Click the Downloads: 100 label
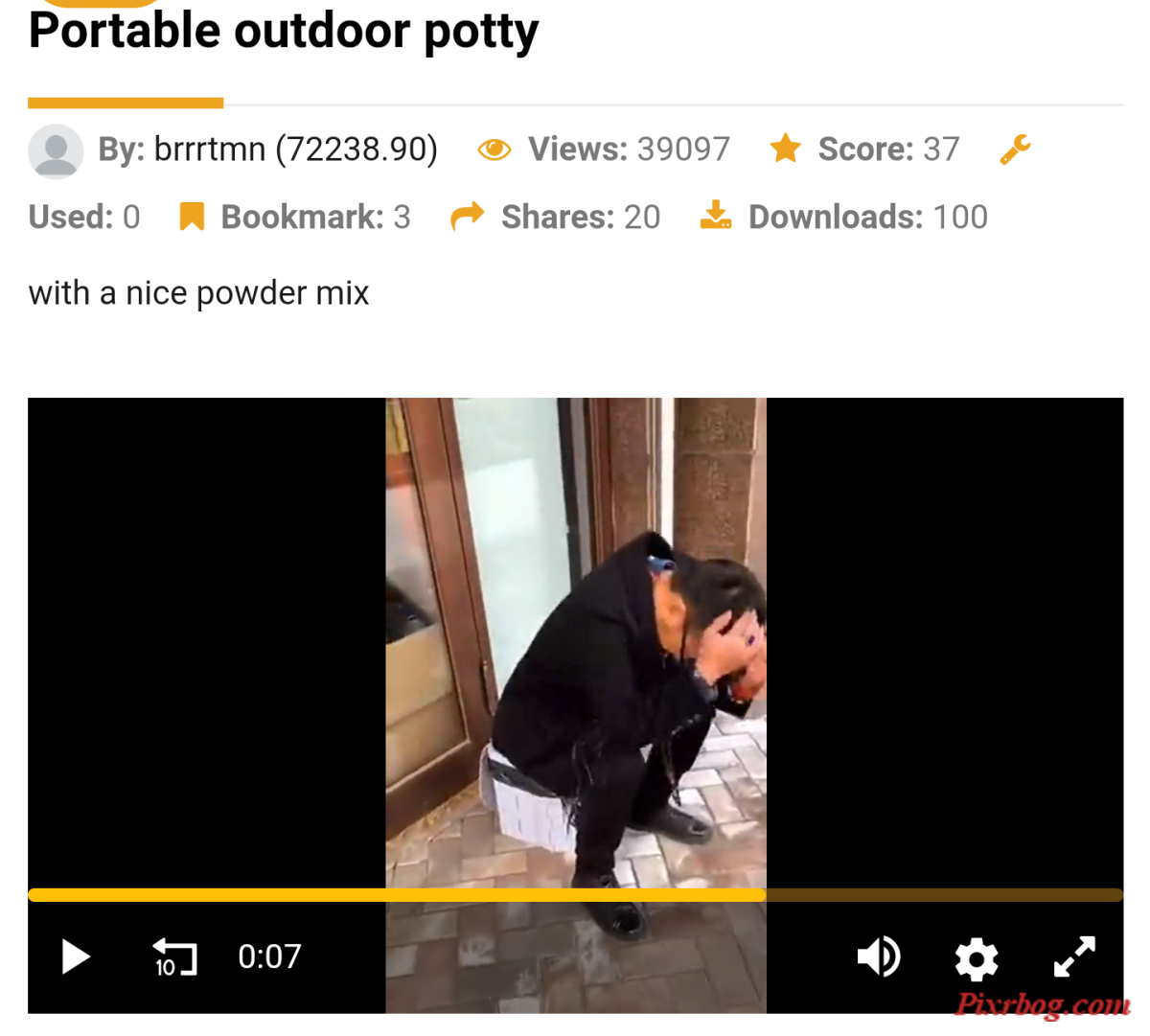 coord(868,218)
